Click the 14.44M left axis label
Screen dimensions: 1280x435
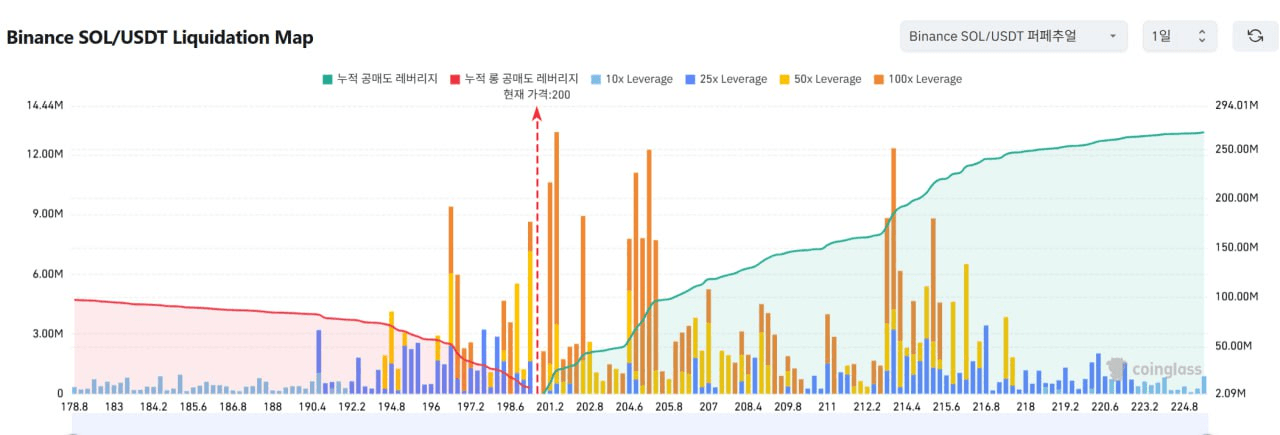47,105
